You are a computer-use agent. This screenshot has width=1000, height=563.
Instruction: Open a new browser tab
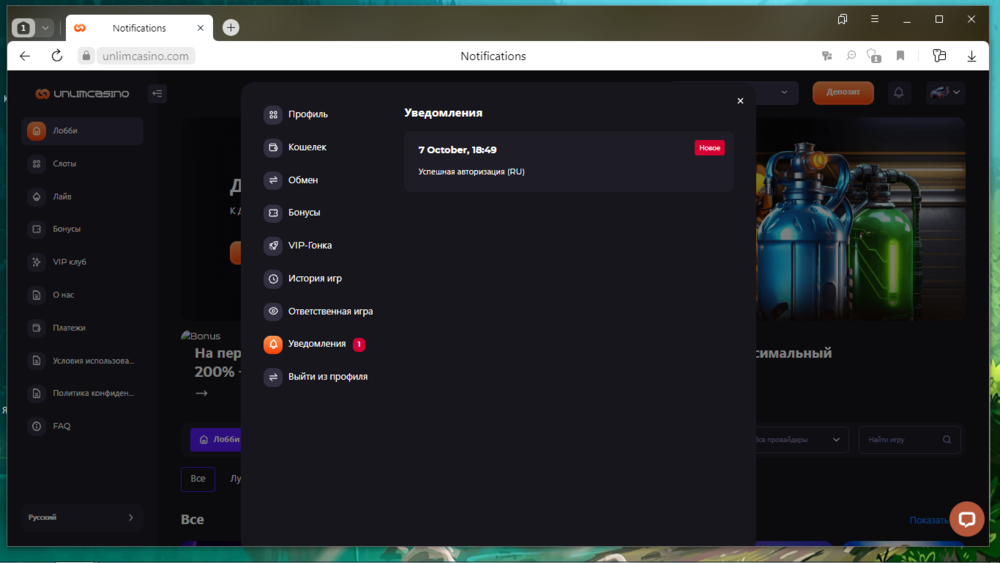click(231, 27)
